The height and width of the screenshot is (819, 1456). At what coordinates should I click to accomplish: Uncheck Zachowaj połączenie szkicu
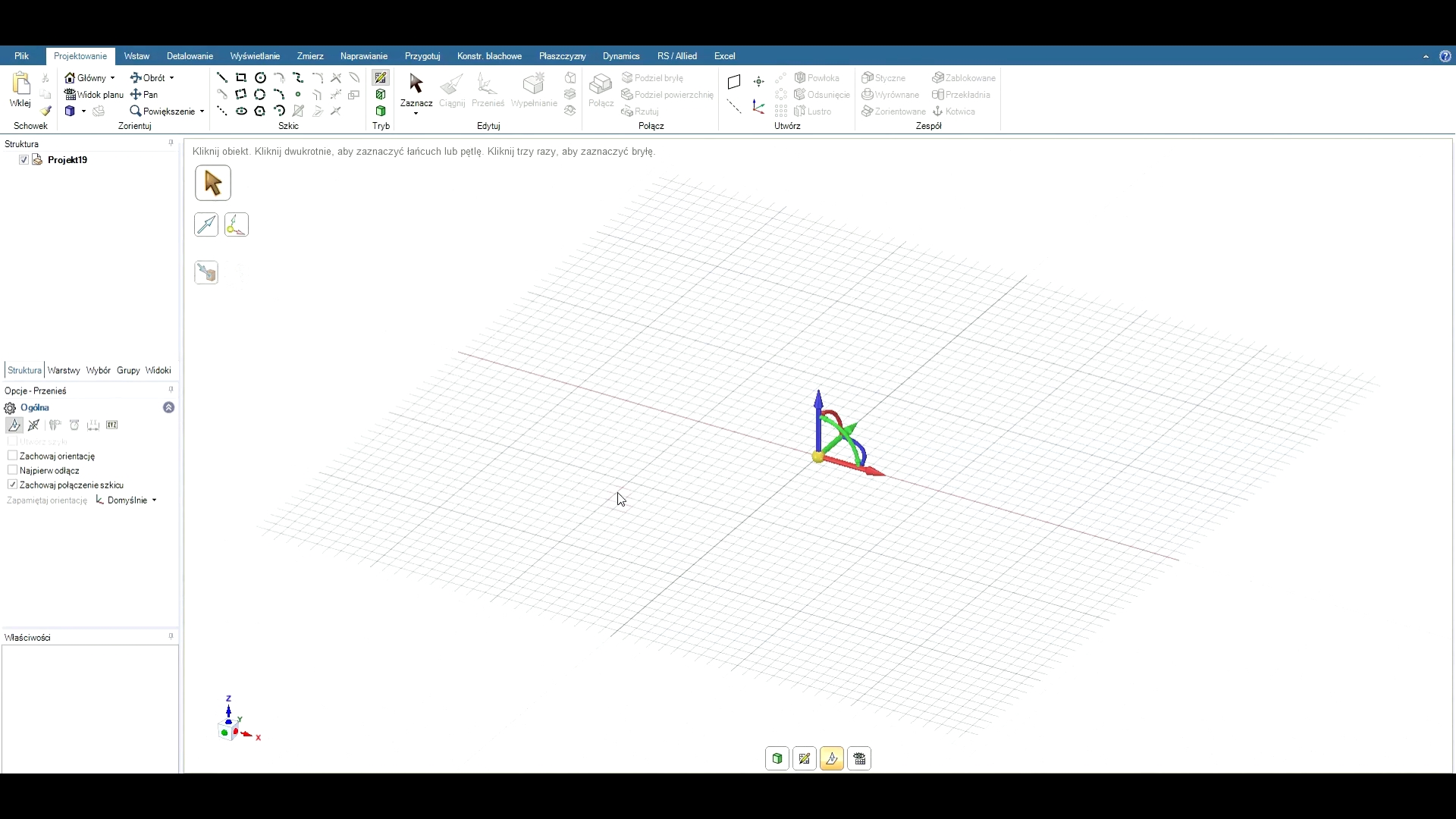click(12, 485)
